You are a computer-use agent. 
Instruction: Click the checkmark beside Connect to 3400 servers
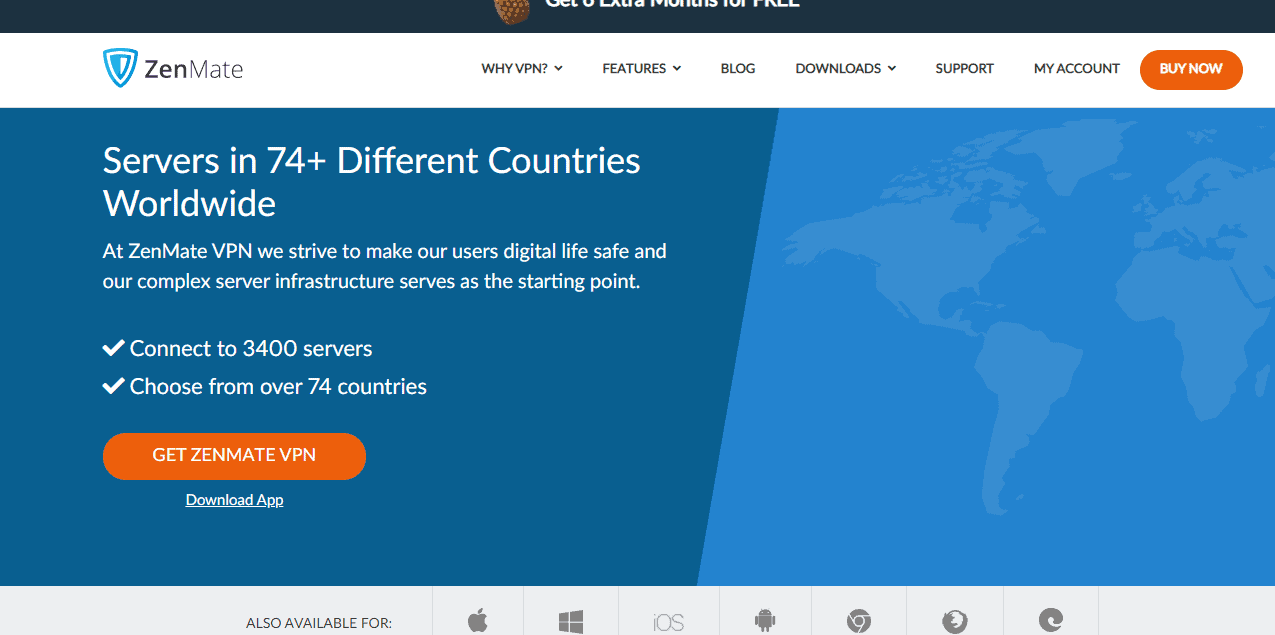[x=112, y=347]
